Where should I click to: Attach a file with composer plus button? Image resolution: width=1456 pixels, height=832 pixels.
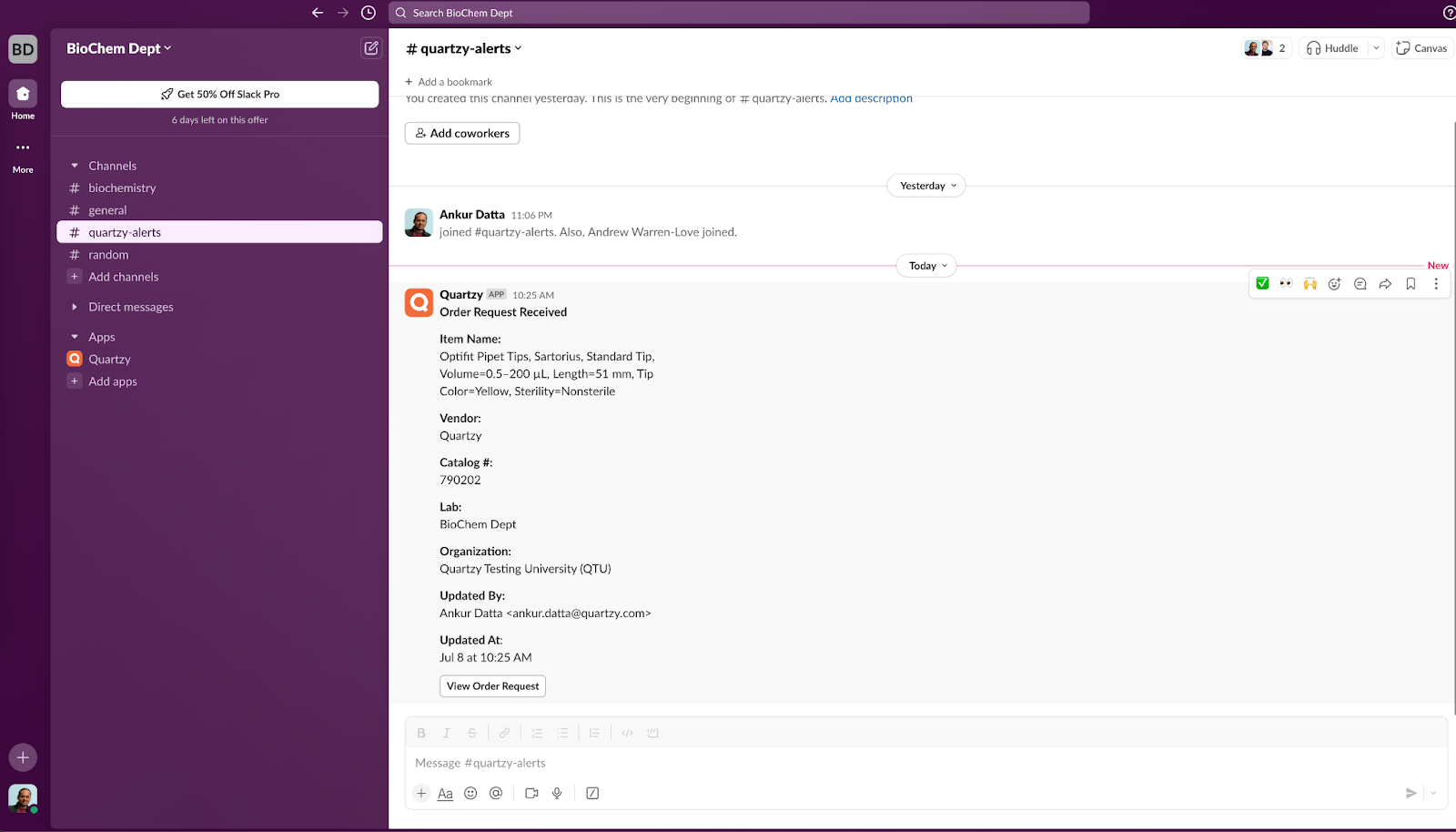point(421,793)
